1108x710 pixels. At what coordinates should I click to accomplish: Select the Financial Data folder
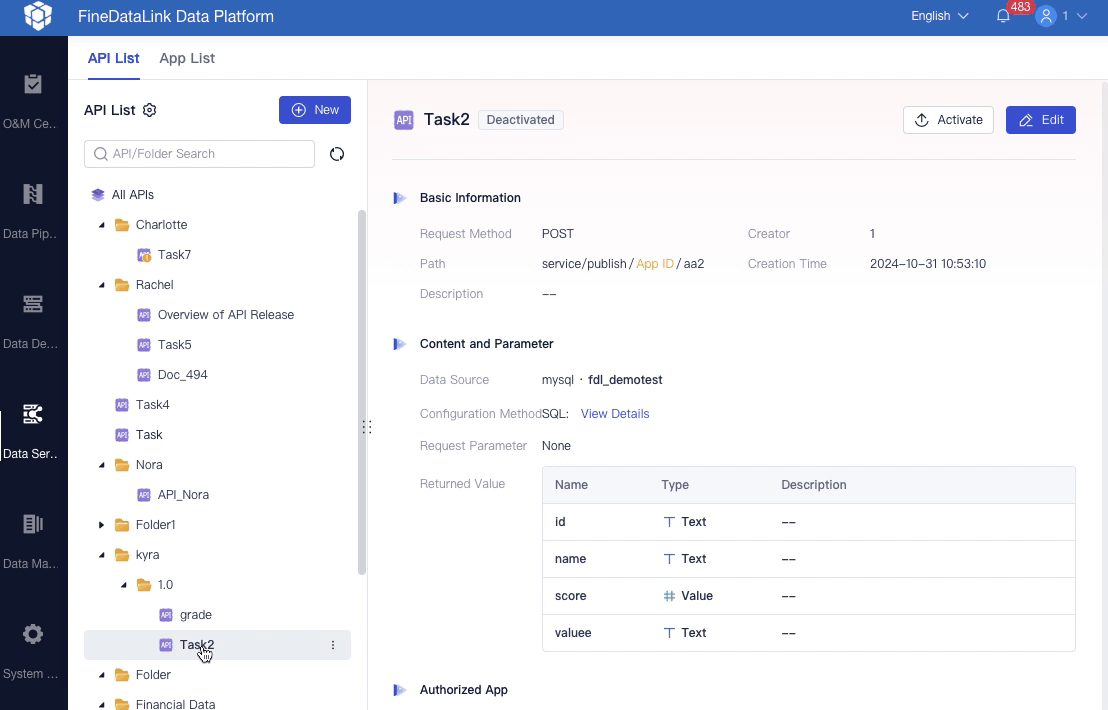click(175, 704)
